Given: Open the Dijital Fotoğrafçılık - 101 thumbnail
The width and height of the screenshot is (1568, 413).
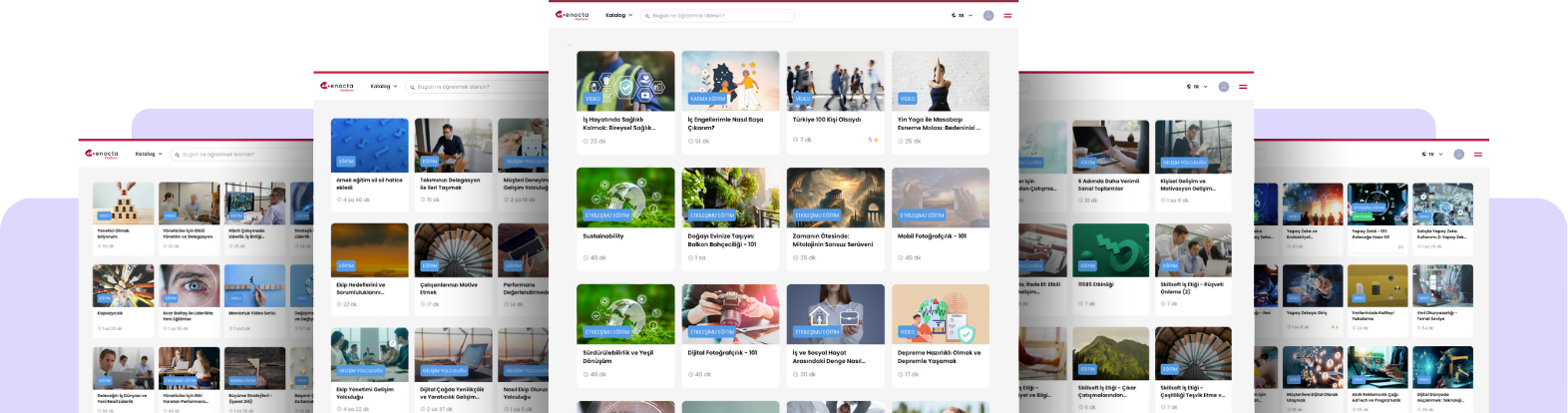Looking at the screenshot, I should pyautogui.click(x=730, y=314).
